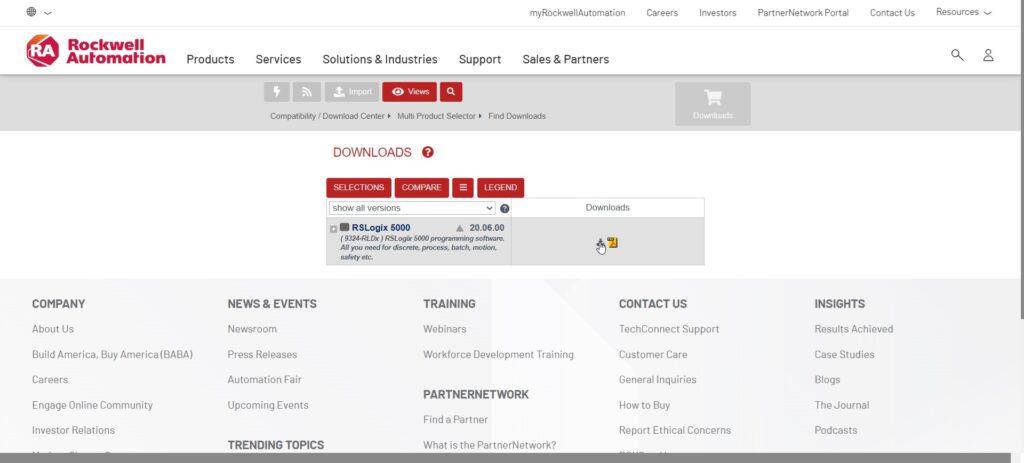Click the version filter help icon

504,209
